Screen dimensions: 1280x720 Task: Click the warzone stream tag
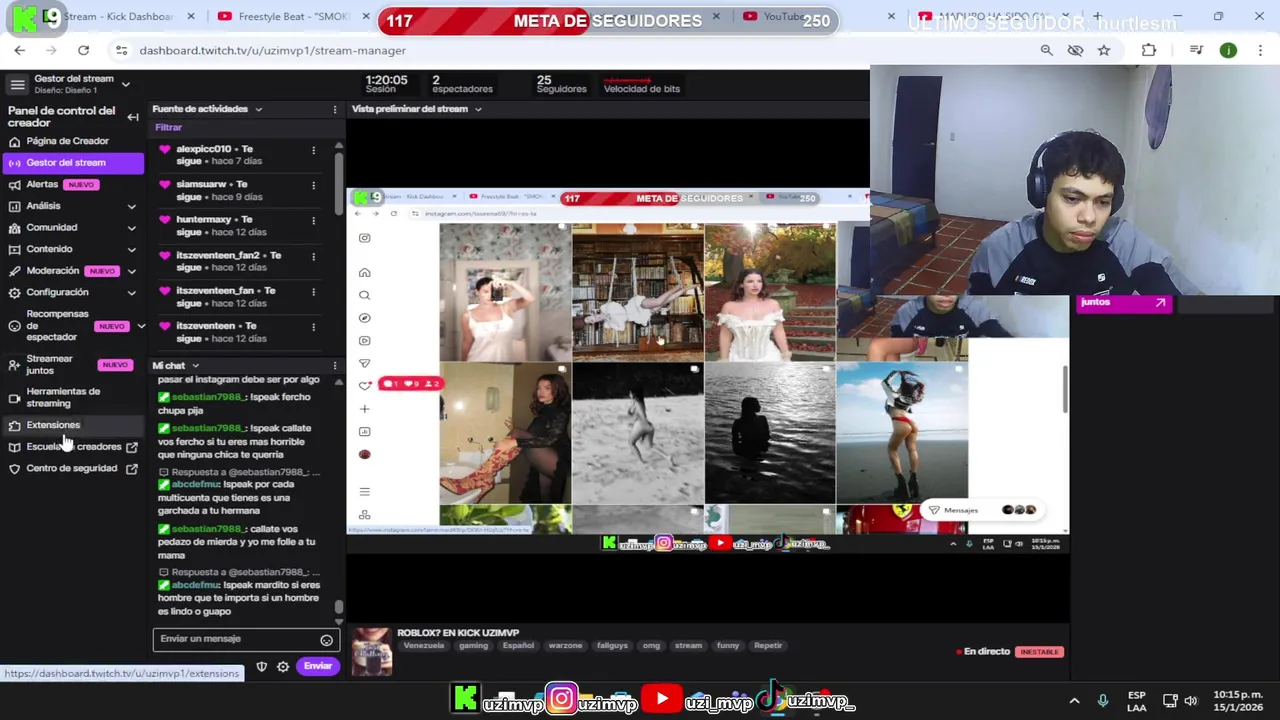[565, 646]
